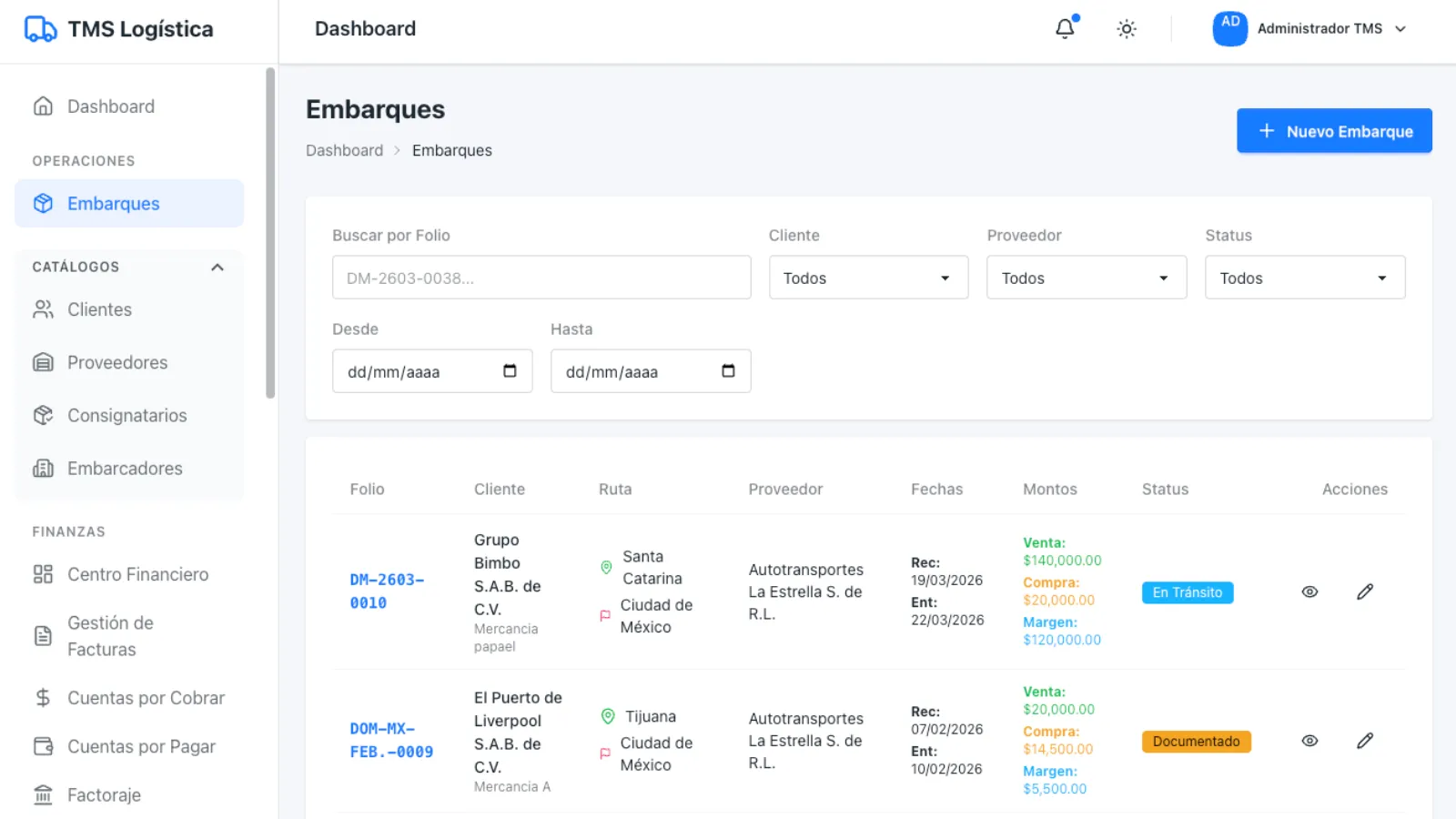Click the Nuevo Embarque button
Image resolution: width=1456 pixels, height=819 pixels.
point(1334,131)
